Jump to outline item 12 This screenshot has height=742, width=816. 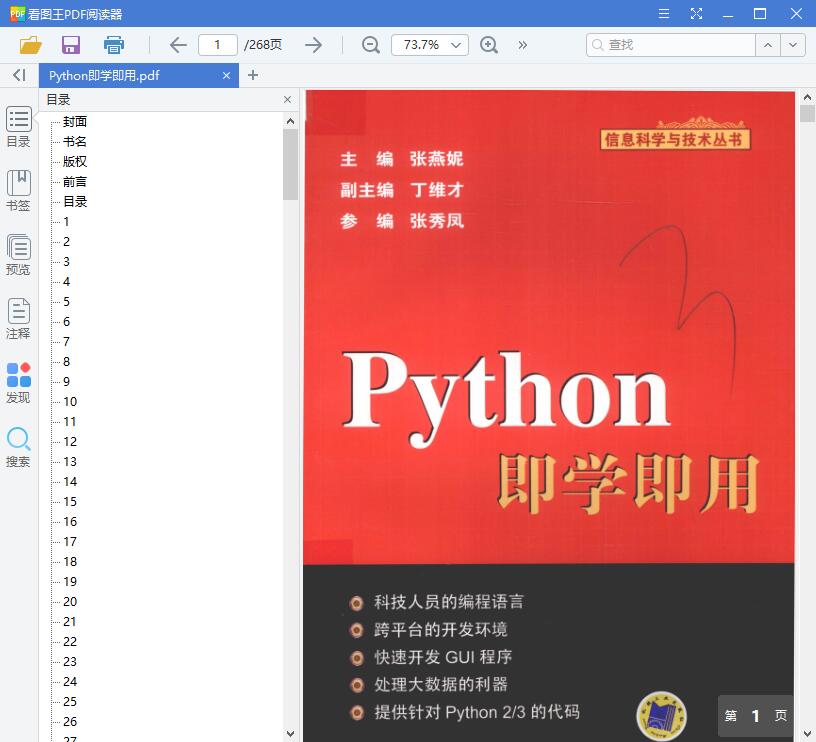[70, 442]
